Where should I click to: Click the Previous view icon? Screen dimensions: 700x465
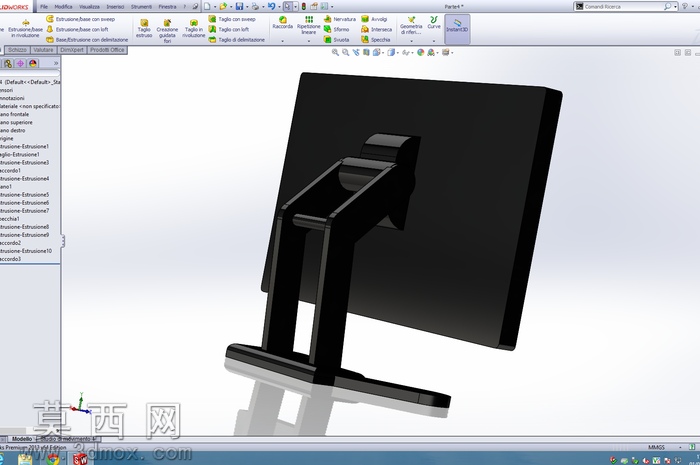click(x=356, y=53)
